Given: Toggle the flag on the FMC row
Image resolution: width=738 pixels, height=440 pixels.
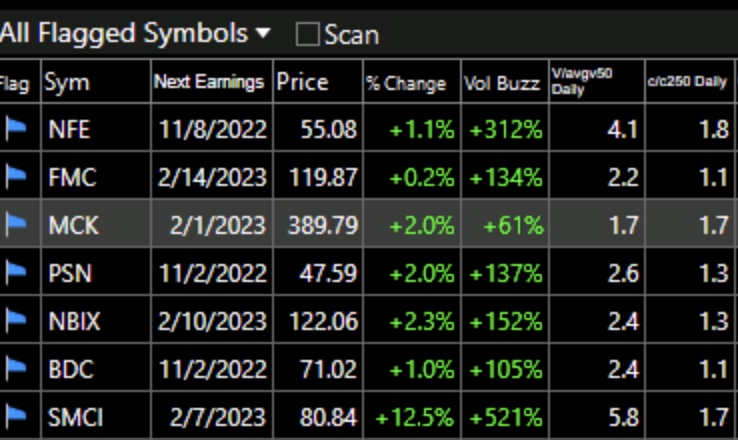Looking at the screenshot, I should [x=16, y=177].
